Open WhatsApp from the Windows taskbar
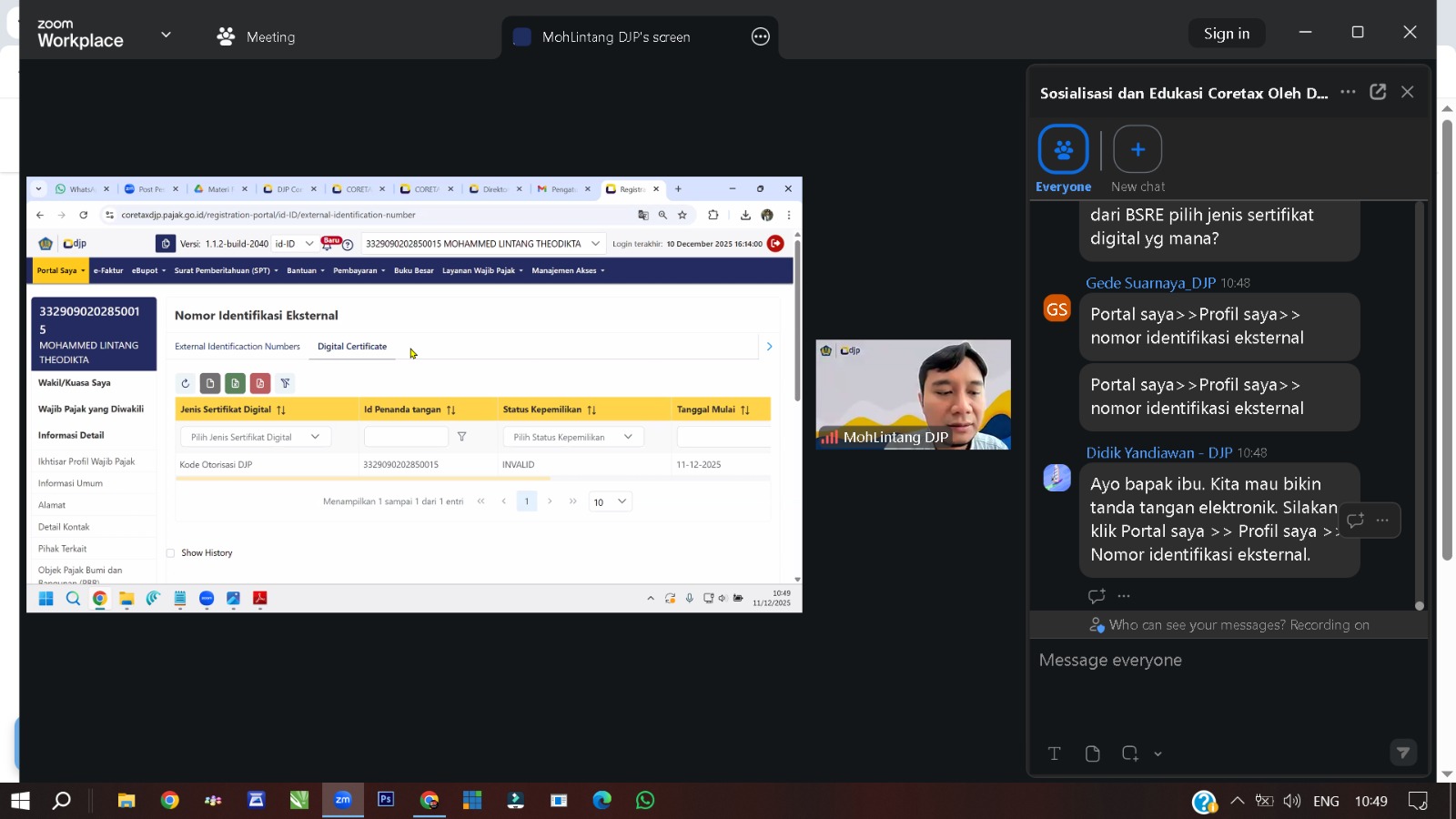 pos(645,800)
